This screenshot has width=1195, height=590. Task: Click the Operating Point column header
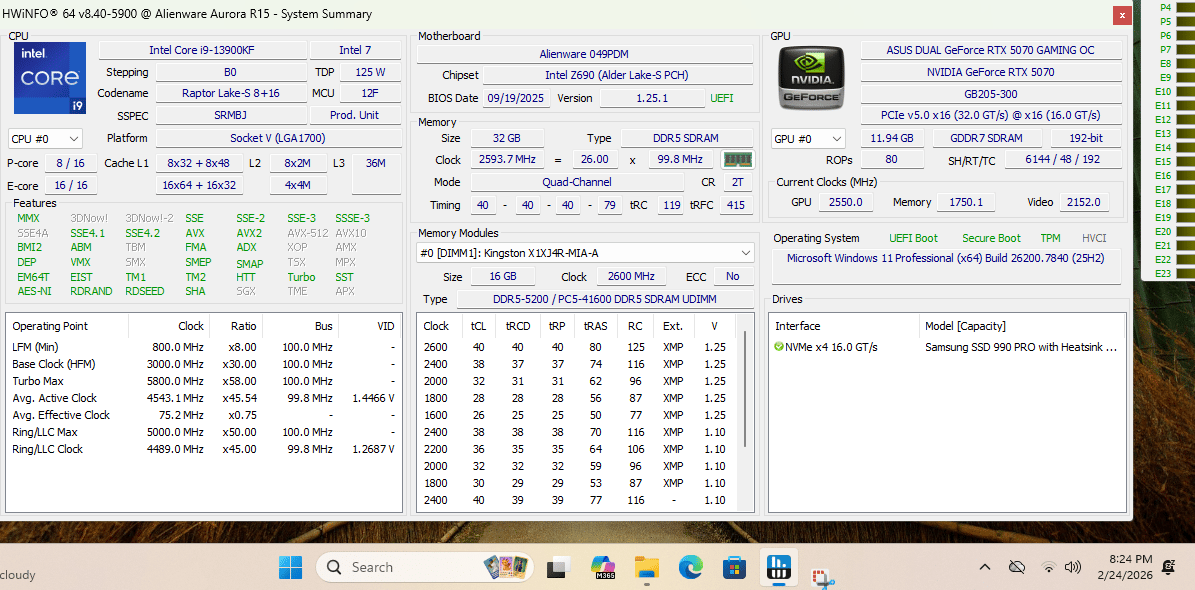[x=67, y=325]
